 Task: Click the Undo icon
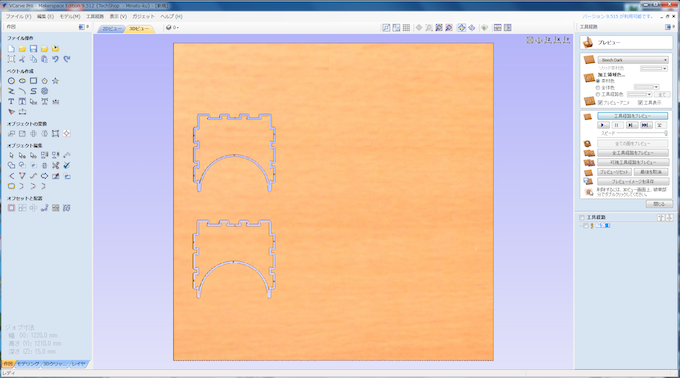pyautogui.click(x=56, y=59)
